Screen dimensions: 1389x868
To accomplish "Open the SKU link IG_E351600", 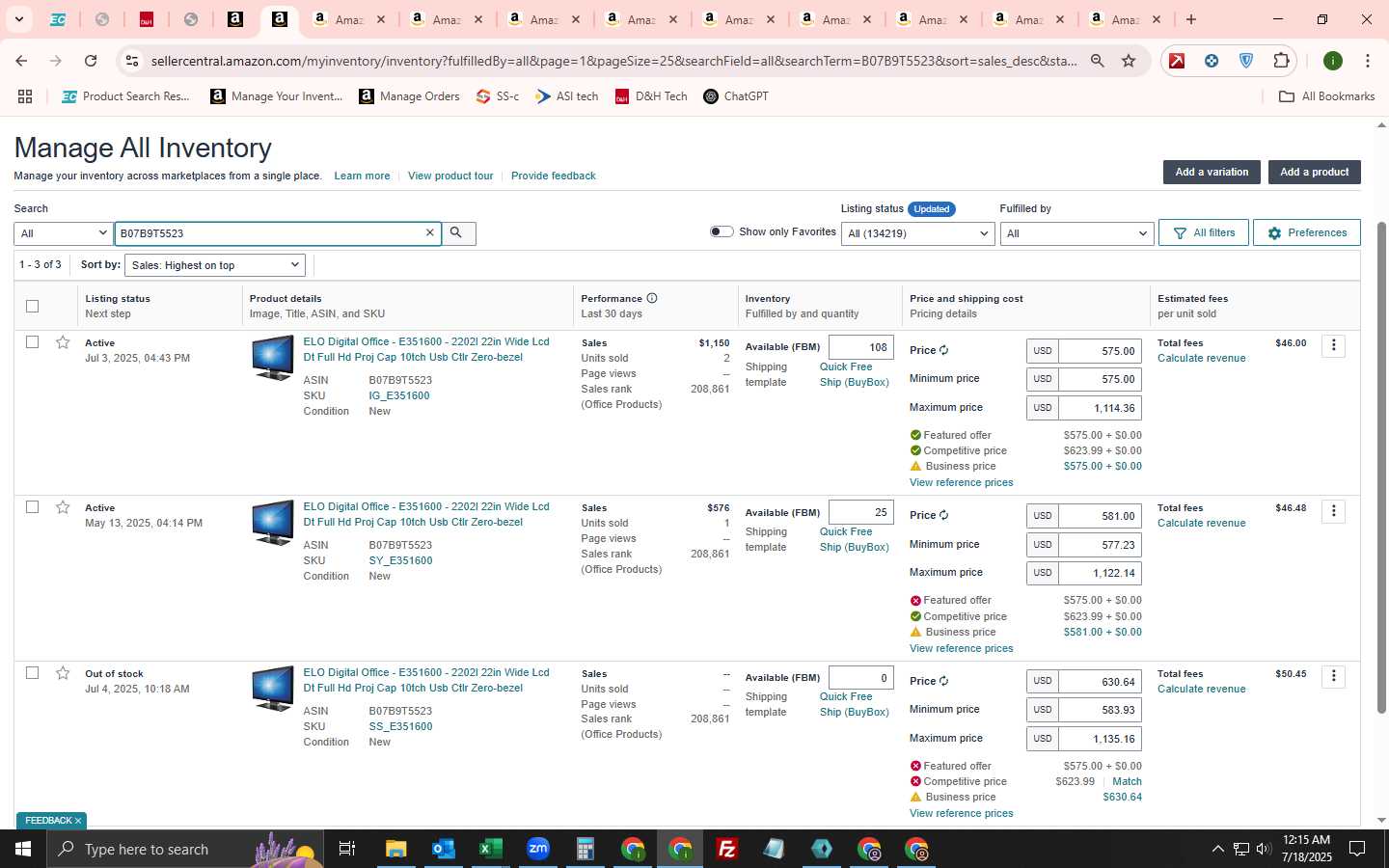I will point(399,395).
